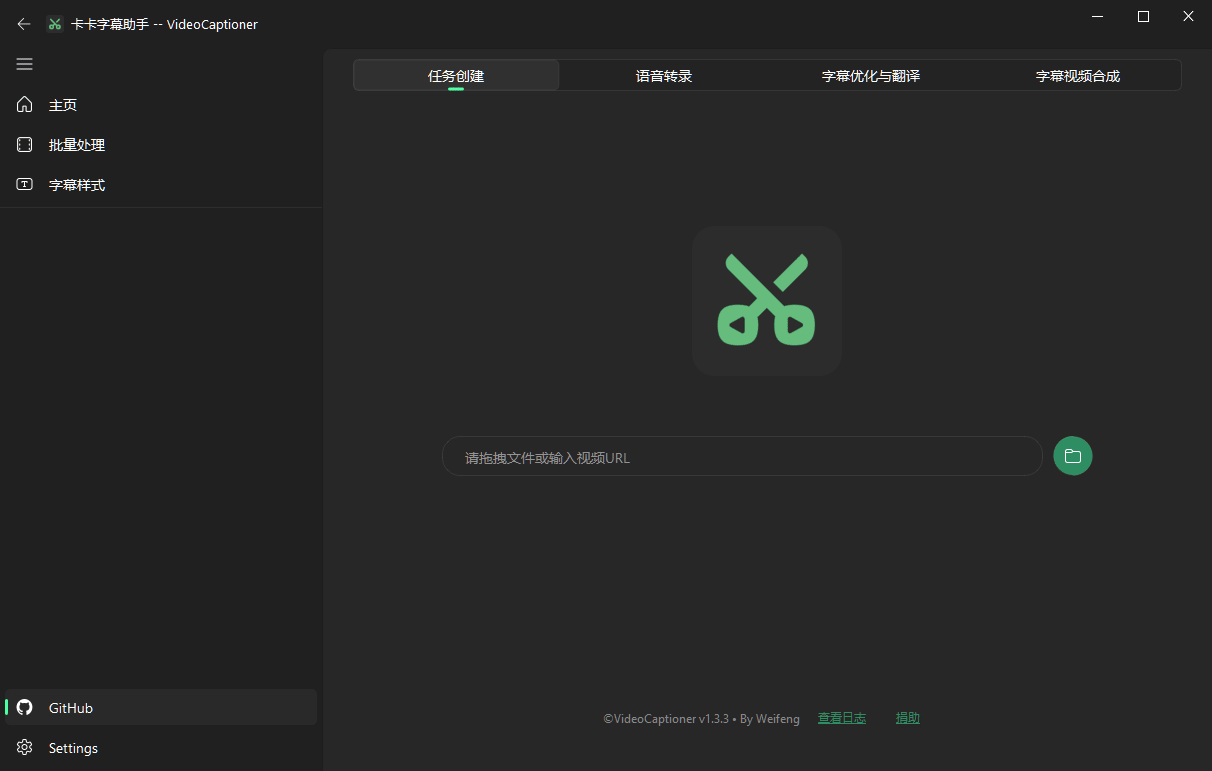This screenshot has width=1212, height=771.
Task: Minimize the VideoCaptioner window
Action: coord(1099,16)
